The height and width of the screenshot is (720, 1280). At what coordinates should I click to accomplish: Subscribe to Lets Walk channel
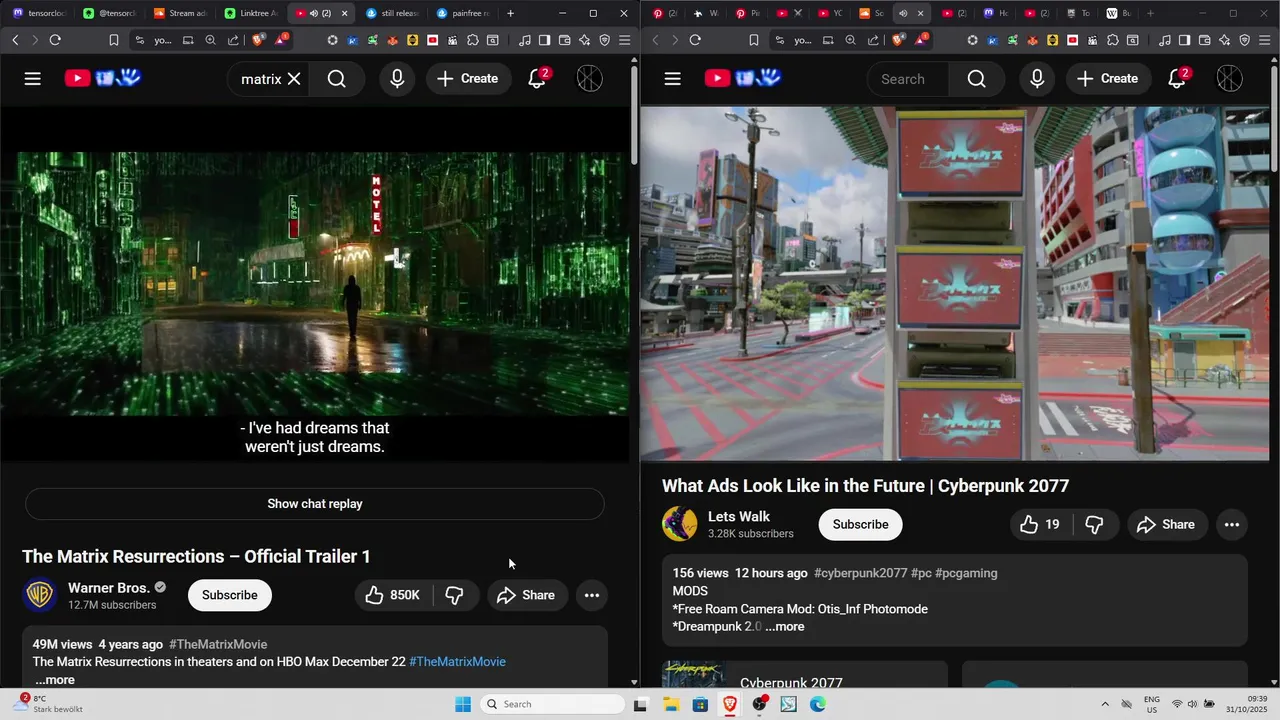point(860,524)
